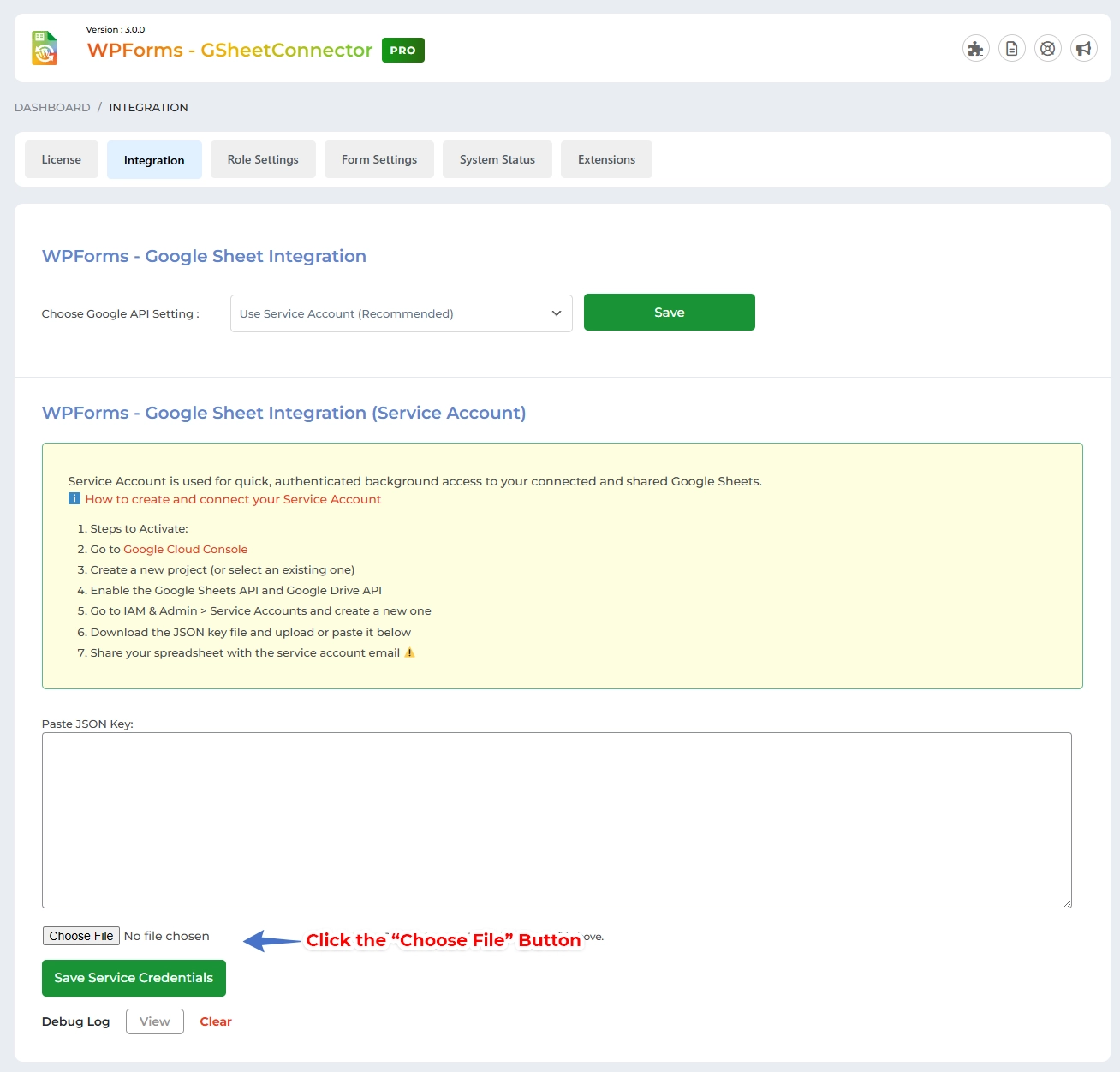This screenshot has height=1072, width=1120.
Task: Open the Google Cloud Console link
Action: (x=185, y=550)
